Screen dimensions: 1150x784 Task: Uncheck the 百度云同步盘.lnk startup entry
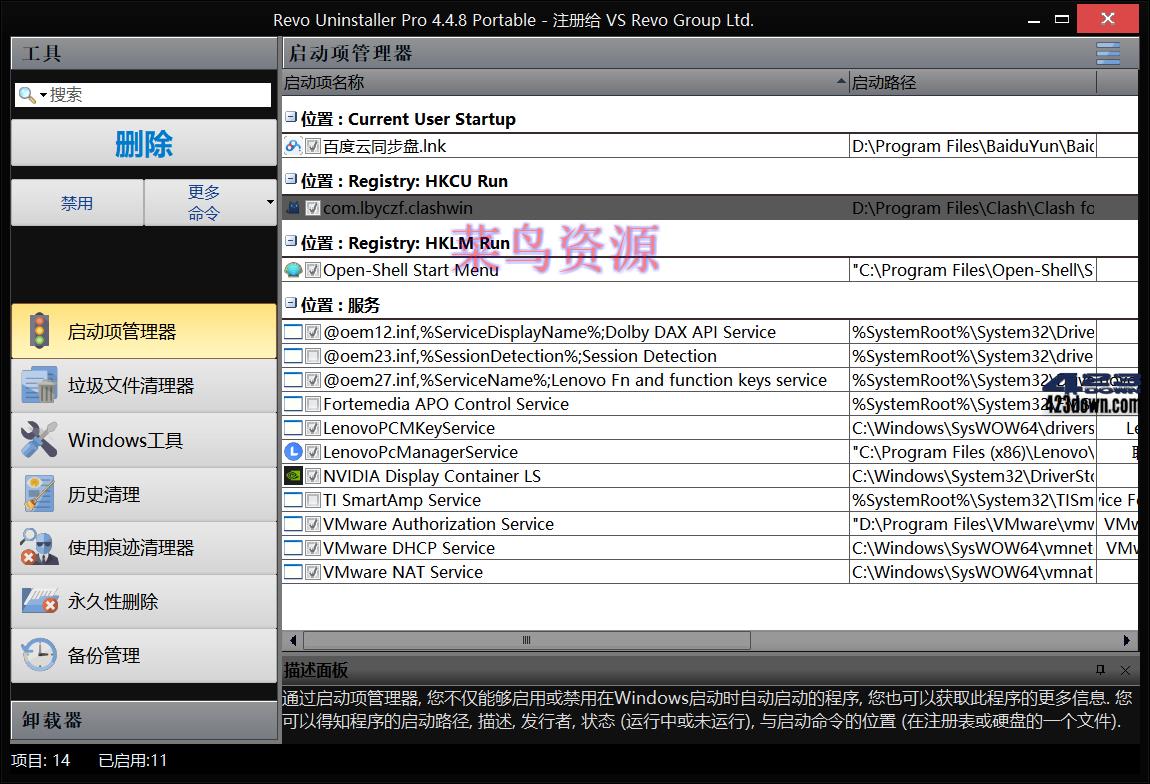point(313,146)
